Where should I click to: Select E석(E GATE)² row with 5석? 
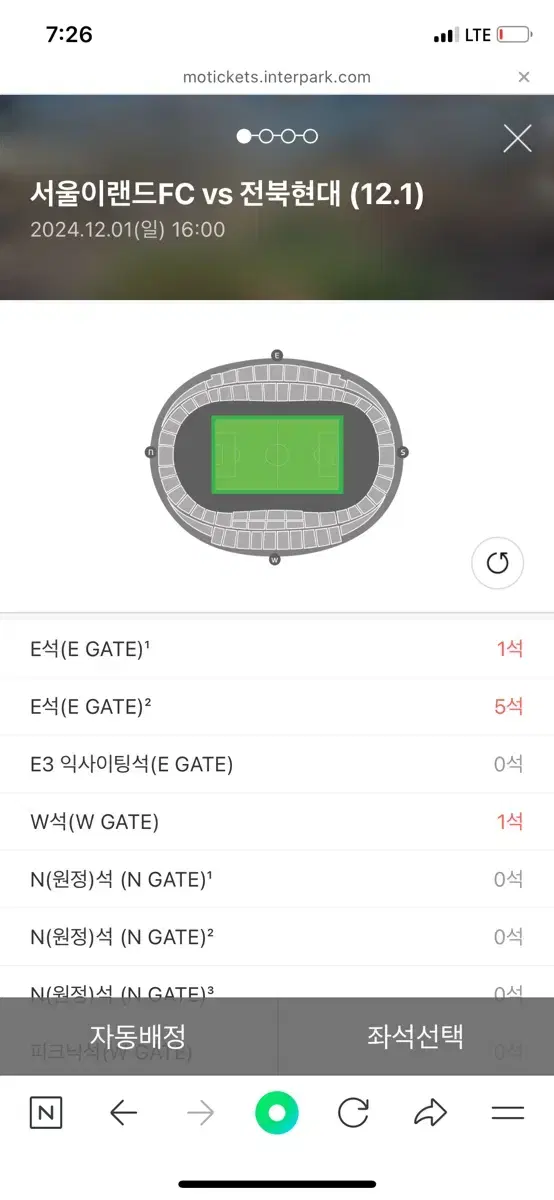277,706
